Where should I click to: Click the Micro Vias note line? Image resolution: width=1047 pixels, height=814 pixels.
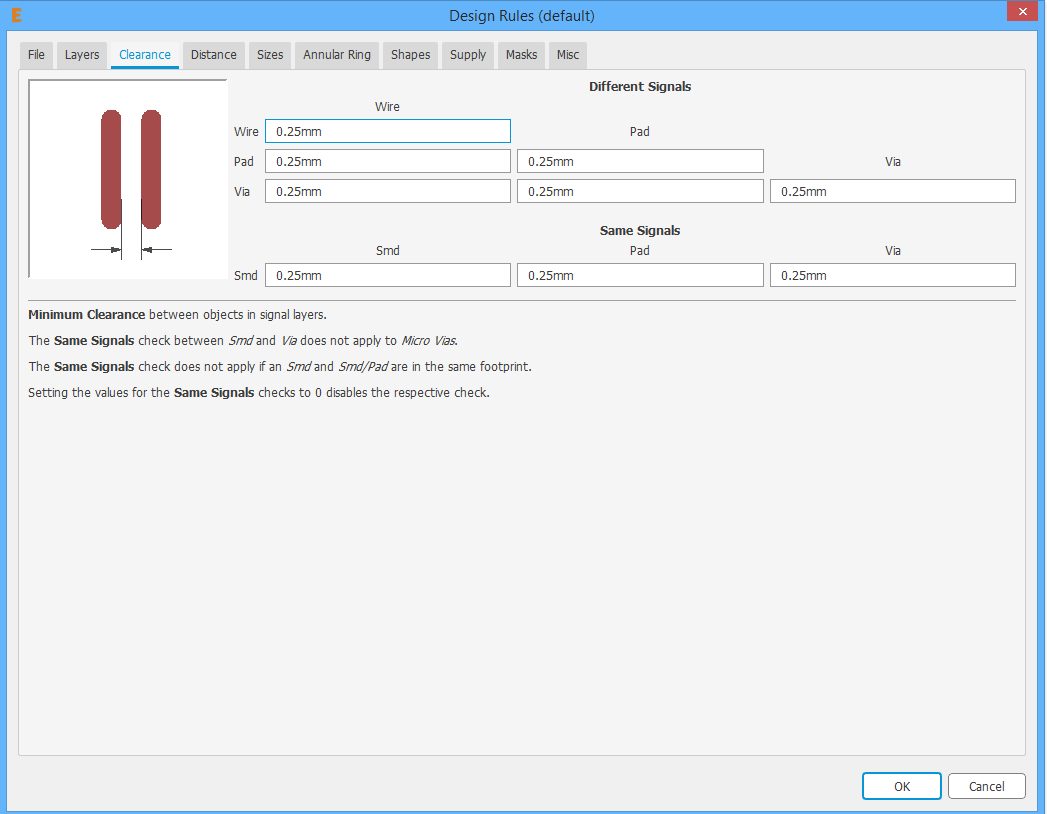(x=243, y=341)
